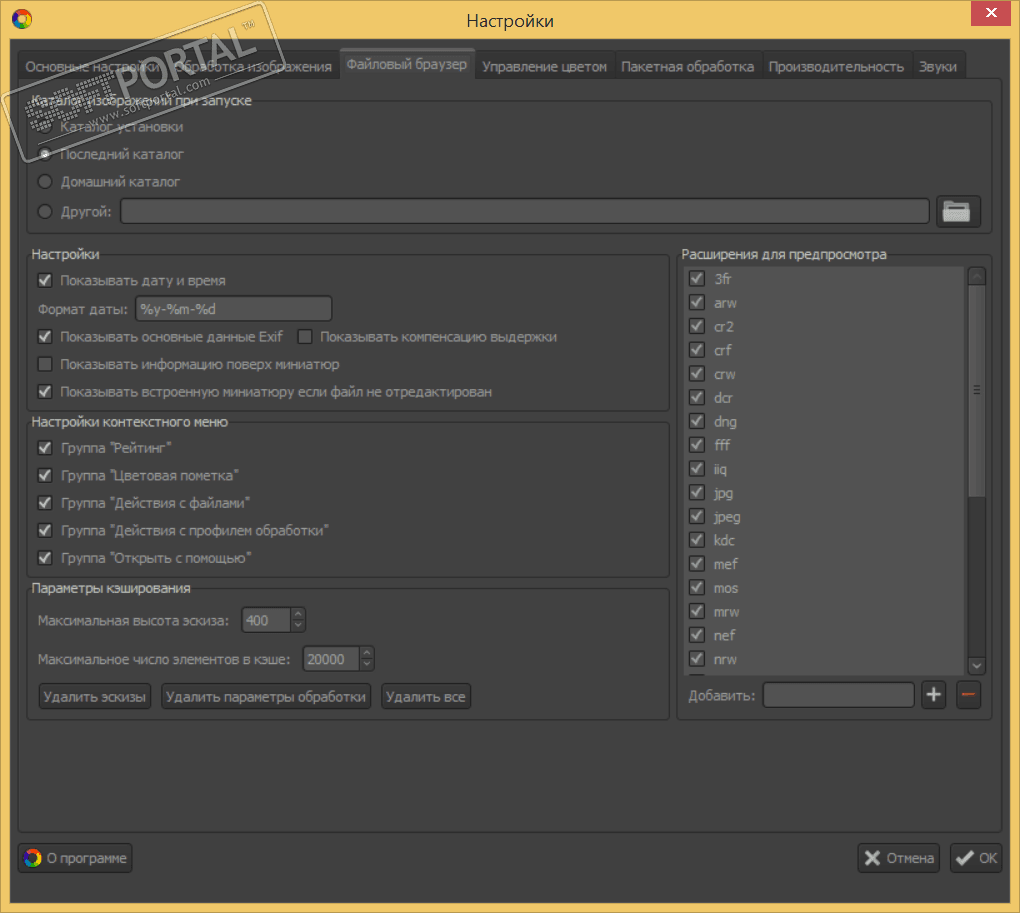The image size is (1020, 913).
Task: Uncheck the nef extension
Action: (697, 635)
